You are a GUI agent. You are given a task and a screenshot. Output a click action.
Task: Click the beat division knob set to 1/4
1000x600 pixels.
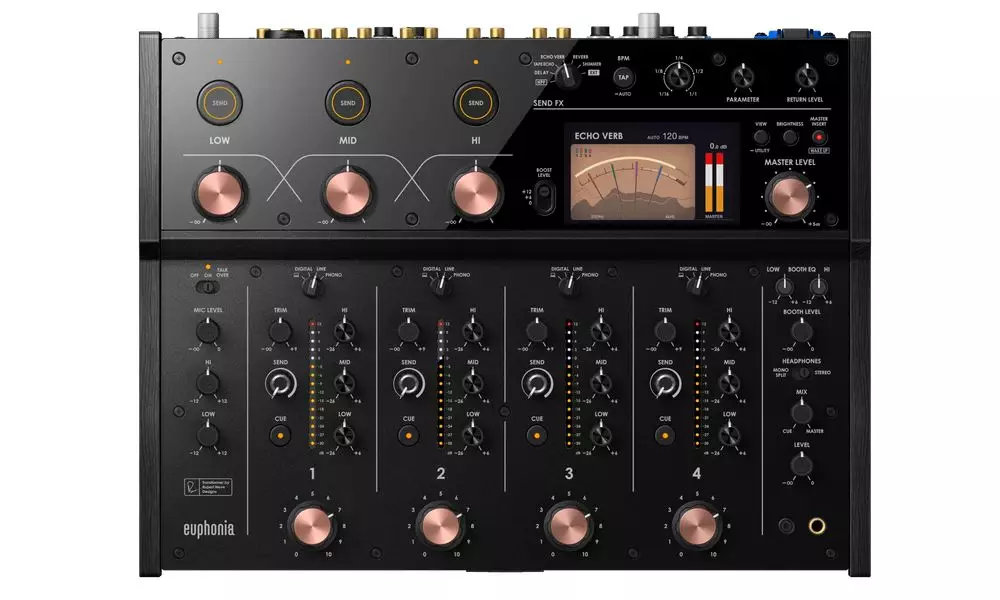coord(679,78)
